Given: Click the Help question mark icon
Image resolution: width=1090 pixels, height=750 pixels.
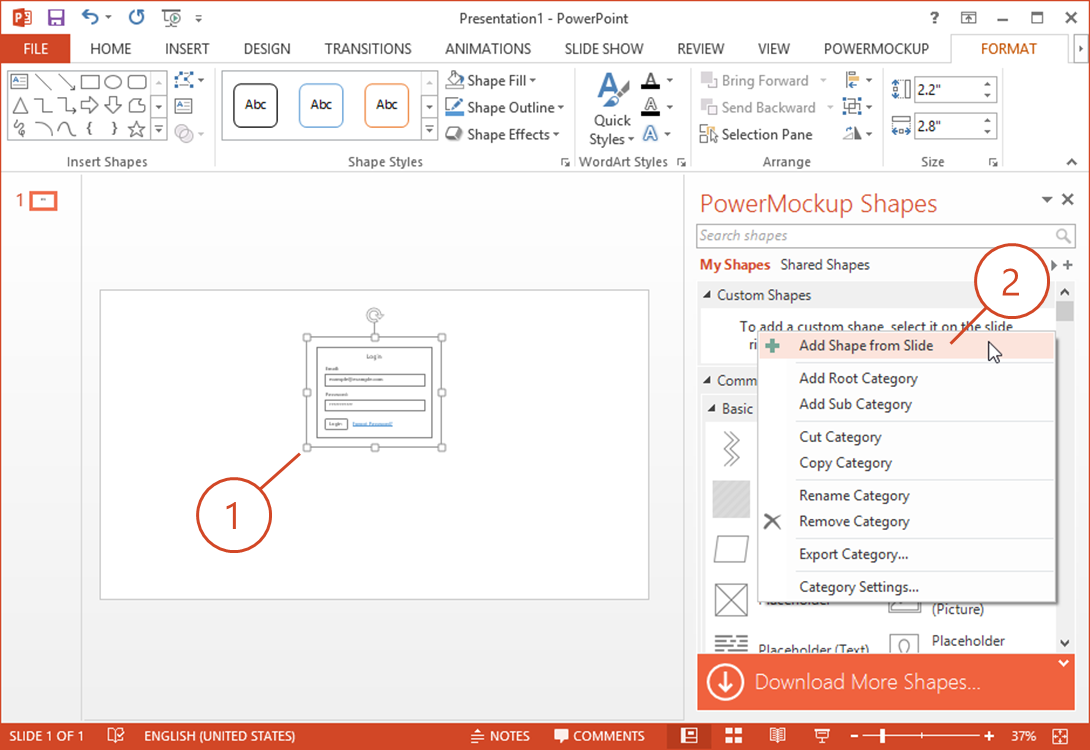Looking at the screenshot, I should pos(934,18).
